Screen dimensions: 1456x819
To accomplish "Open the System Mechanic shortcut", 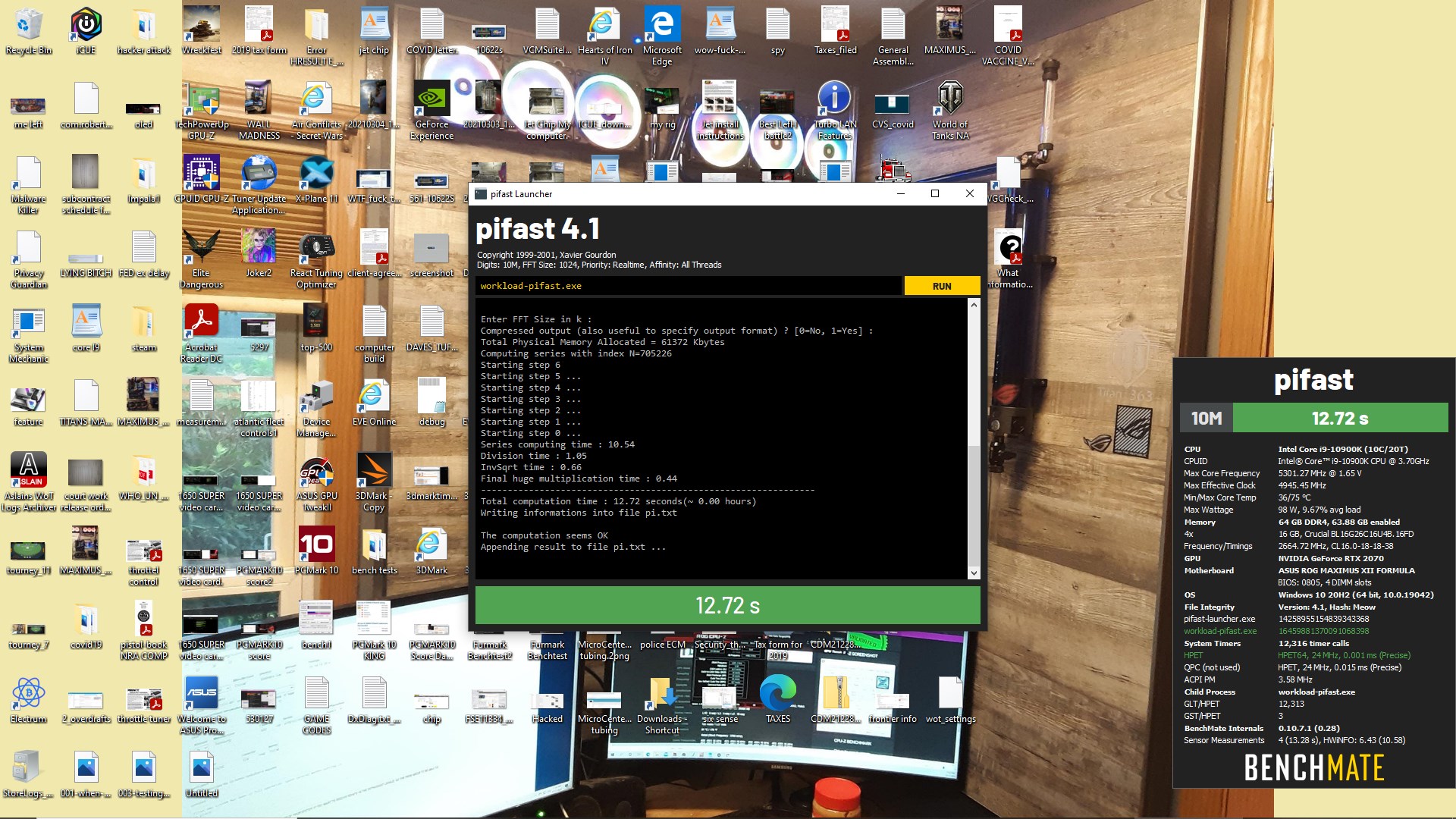I will click(29, 334).
